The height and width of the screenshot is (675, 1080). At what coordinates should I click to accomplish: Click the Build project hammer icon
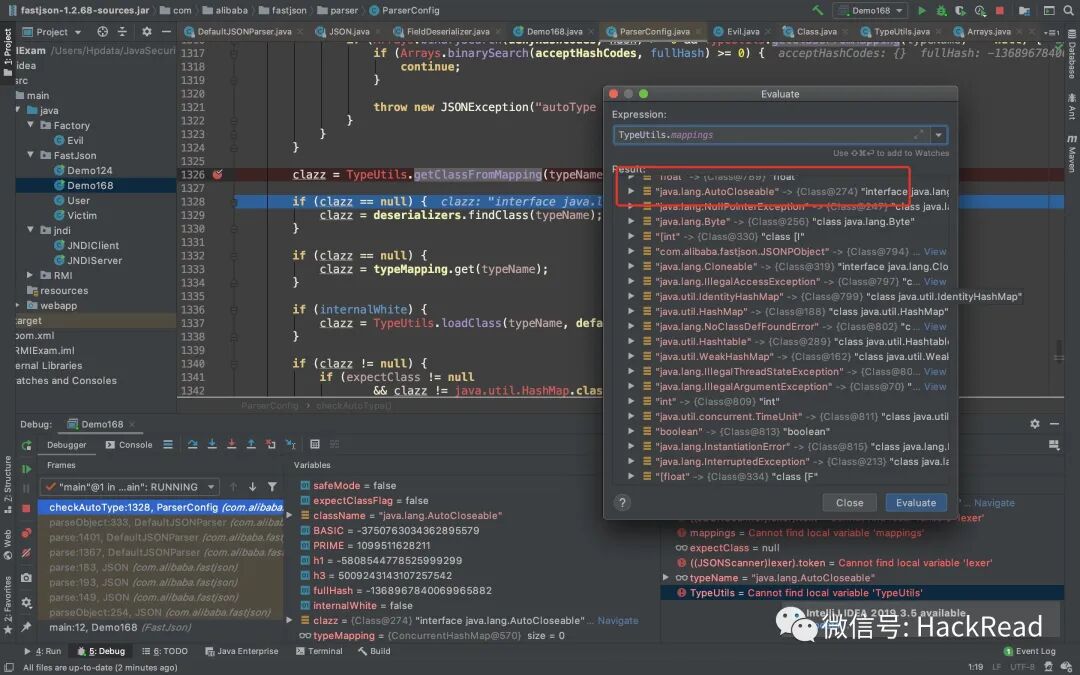pyautogui.click(x=818, y=10)
